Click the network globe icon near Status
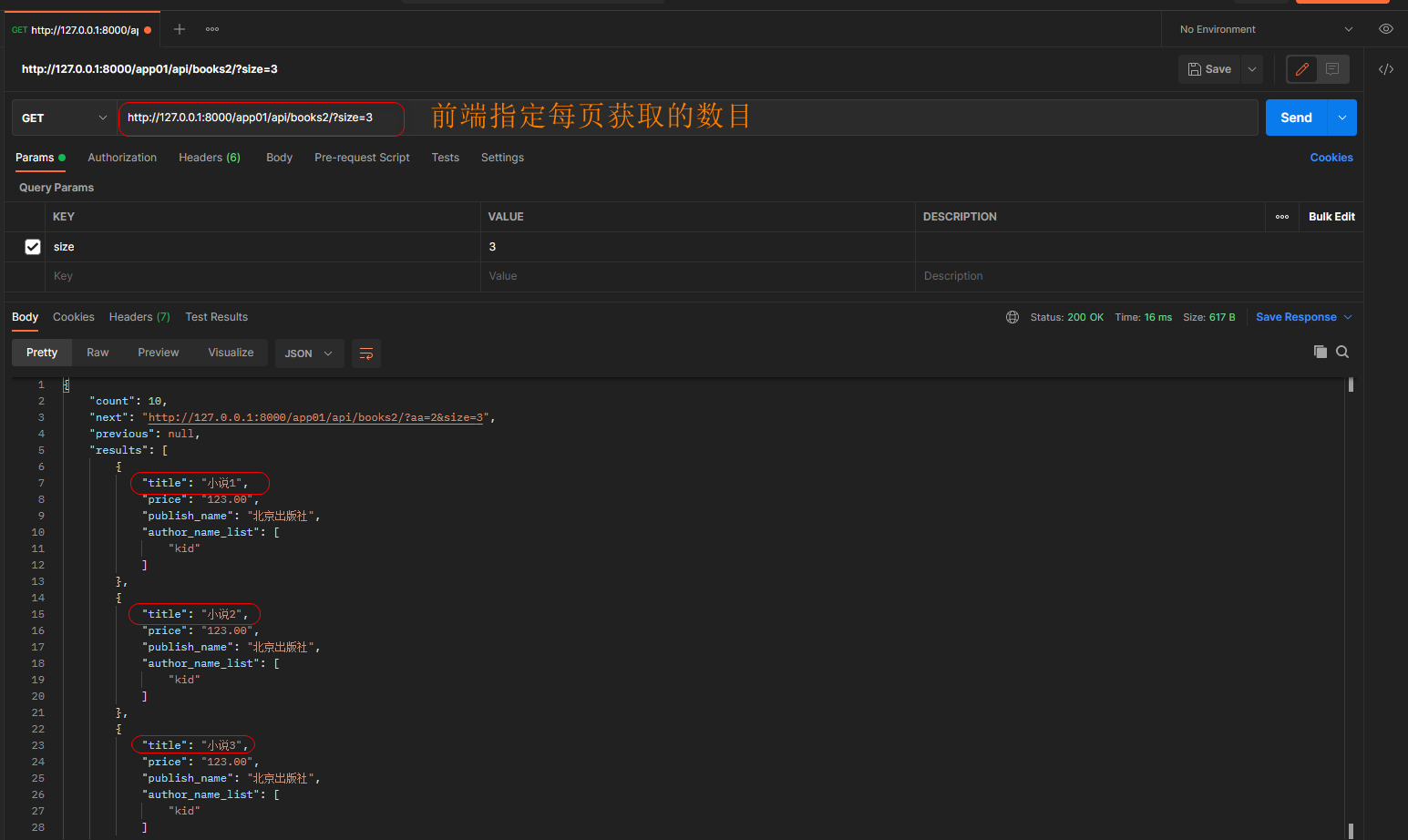 click(1012, 317)
